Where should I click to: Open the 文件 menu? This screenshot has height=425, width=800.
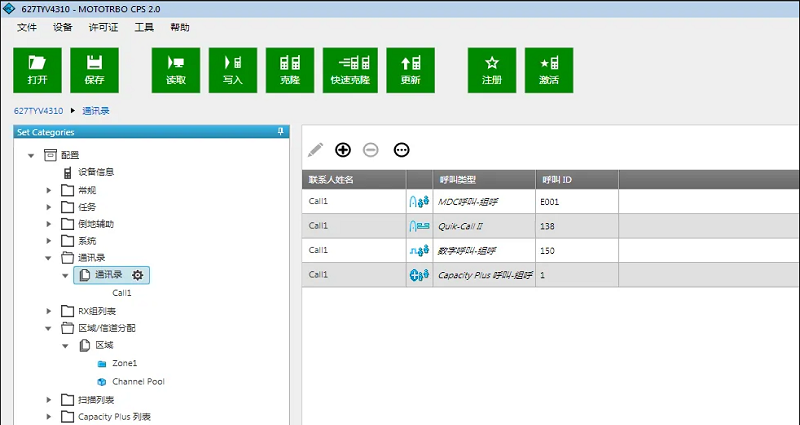coord(27,27)
